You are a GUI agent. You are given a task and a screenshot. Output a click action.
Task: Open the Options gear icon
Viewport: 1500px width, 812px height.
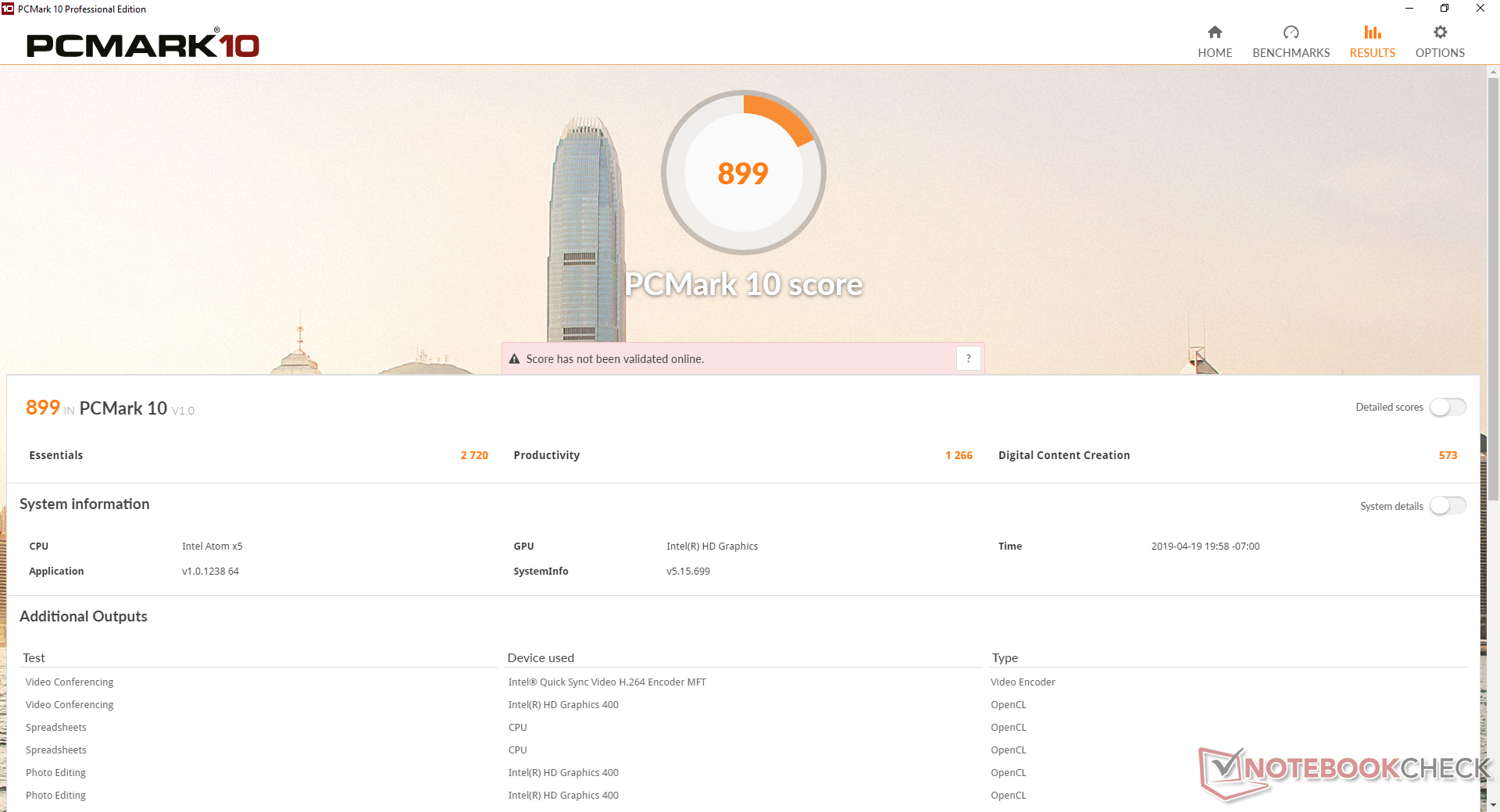click(1440, 32)
